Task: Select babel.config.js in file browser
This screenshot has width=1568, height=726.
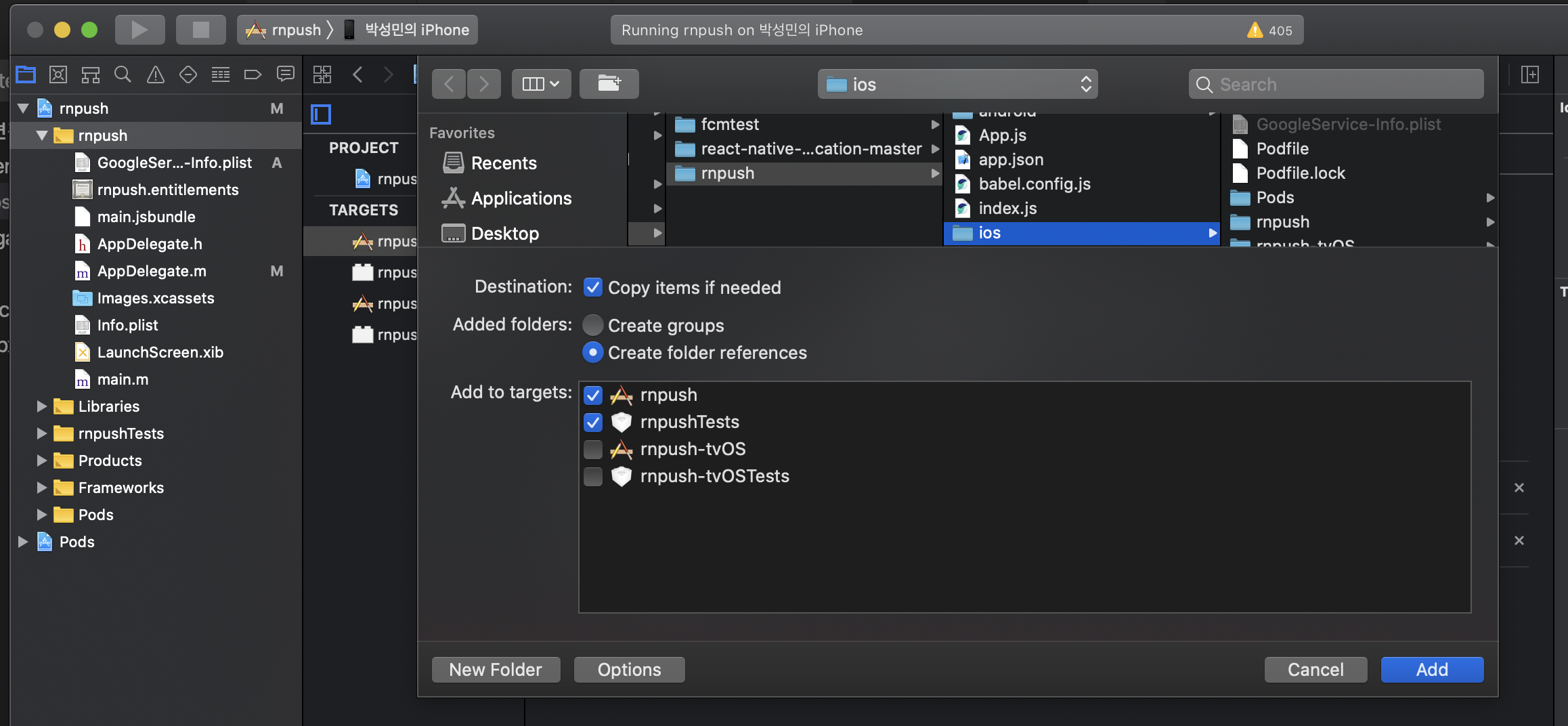Action: (1082, 184)
